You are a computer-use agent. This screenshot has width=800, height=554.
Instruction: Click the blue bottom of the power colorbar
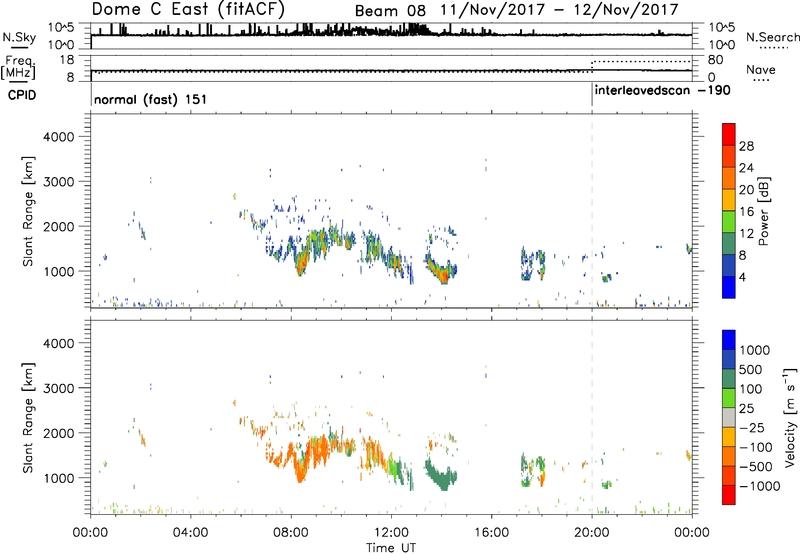[729, 287]
